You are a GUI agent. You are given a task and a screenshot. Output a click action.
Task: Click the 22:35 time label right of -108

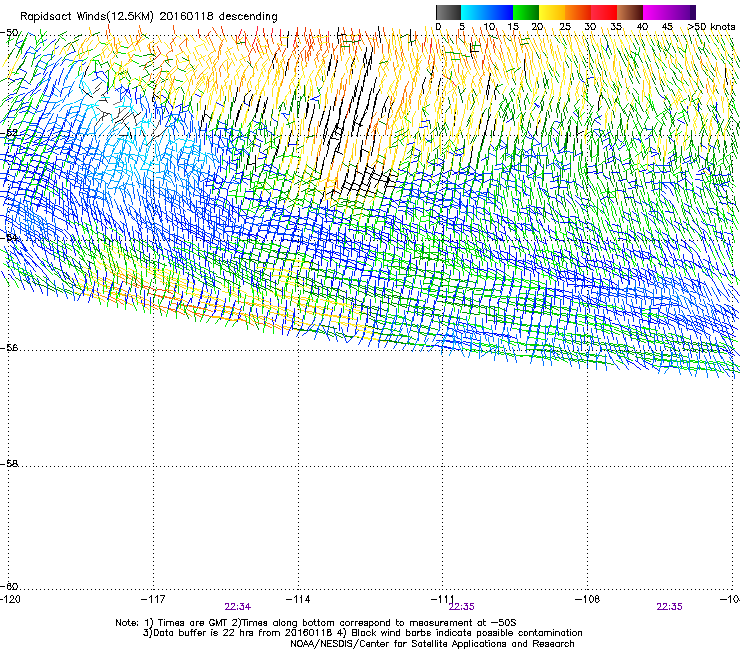coord(669,607)
